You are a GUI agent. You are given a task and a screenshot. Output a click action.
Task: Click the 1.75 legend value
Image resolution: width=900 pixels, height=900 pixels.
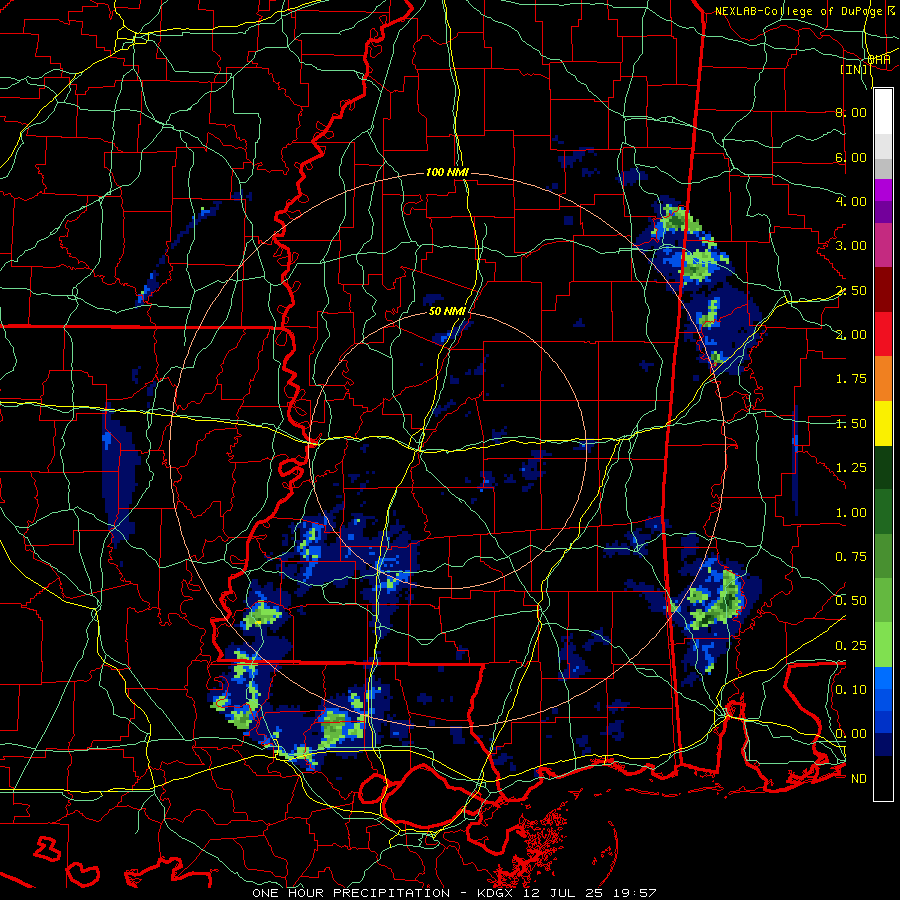[851, 379]
